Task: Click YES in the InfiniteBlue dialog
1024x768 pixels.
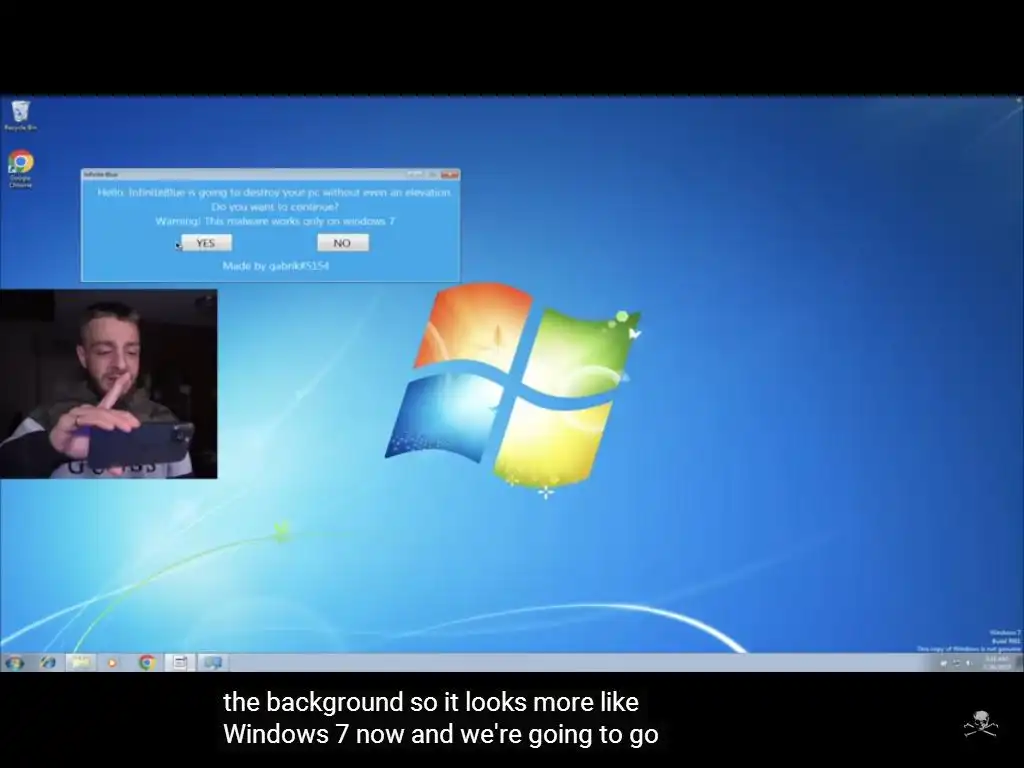Action: click(206, 243)
